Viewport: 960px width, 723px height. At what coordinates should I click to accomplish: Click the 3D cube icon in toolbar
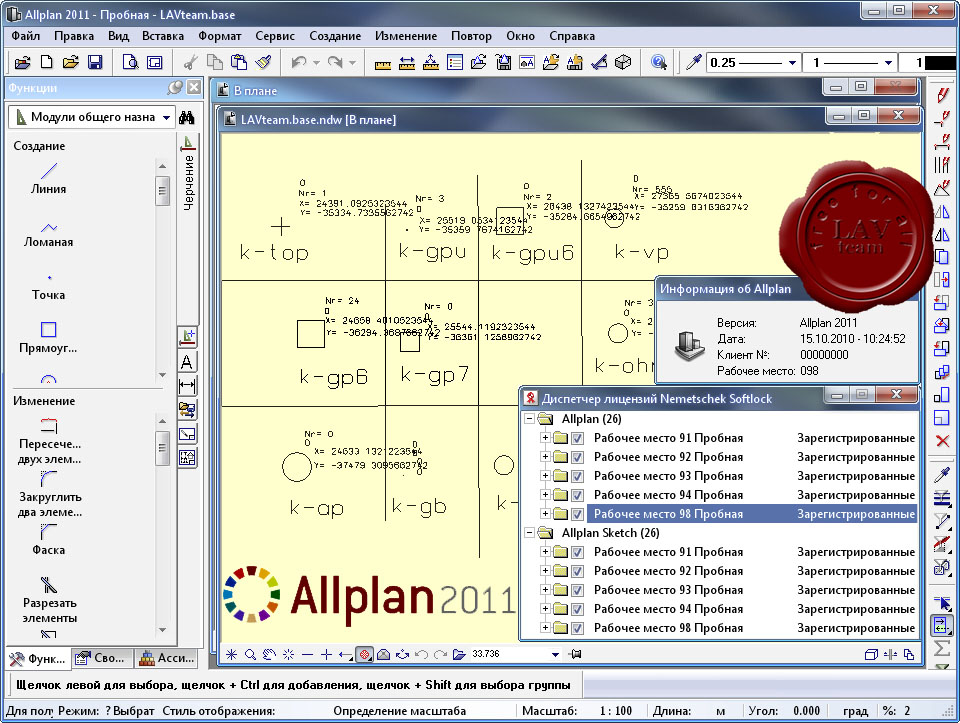623,62
